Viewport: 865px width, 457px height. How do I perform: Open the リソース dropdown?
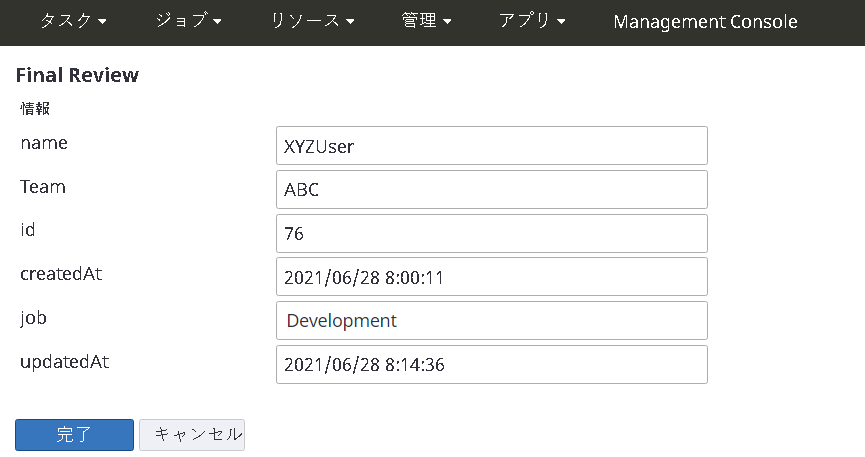(312, 21)
